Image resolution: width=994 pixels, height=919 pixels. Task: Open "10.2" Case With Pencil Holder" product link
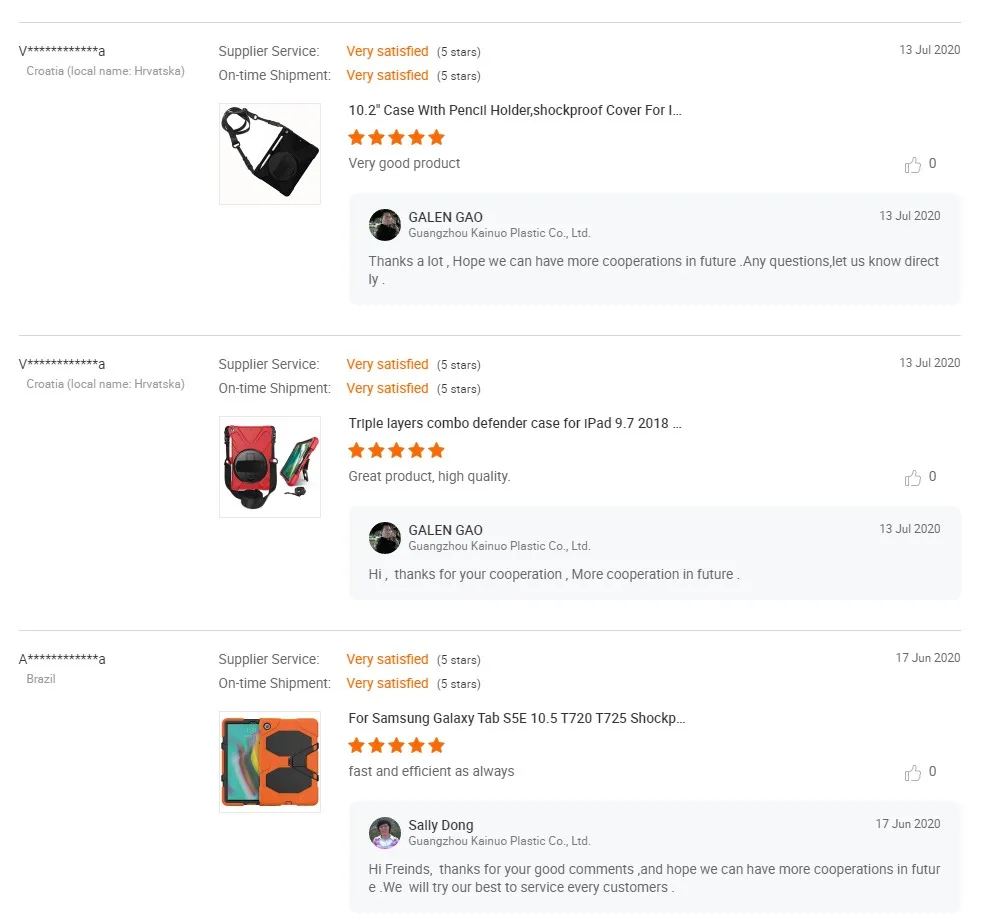pyautogui.click(x=515, y=110)
